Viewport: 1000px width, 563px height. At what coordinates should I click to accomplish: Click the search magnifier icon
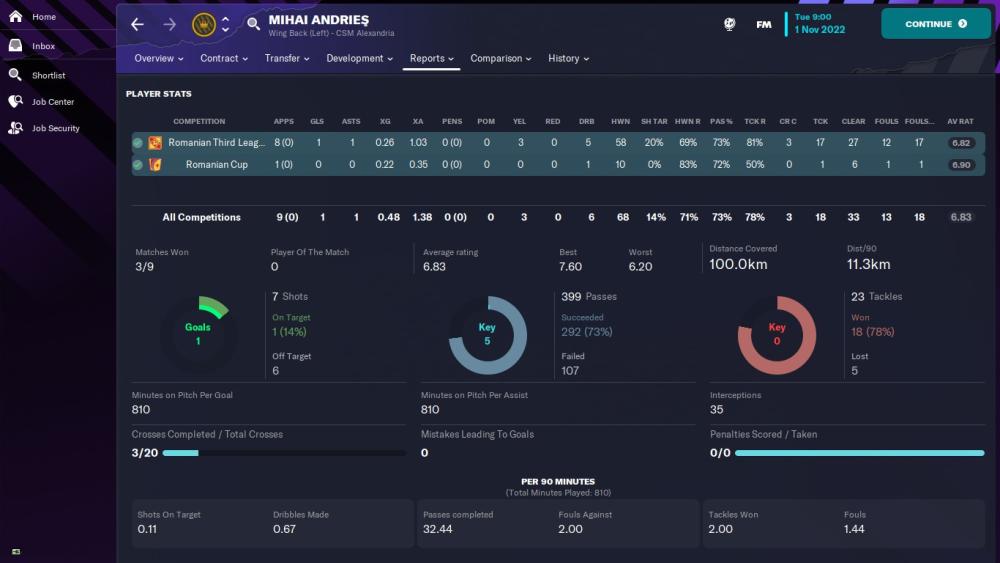(x=253, y=24)
